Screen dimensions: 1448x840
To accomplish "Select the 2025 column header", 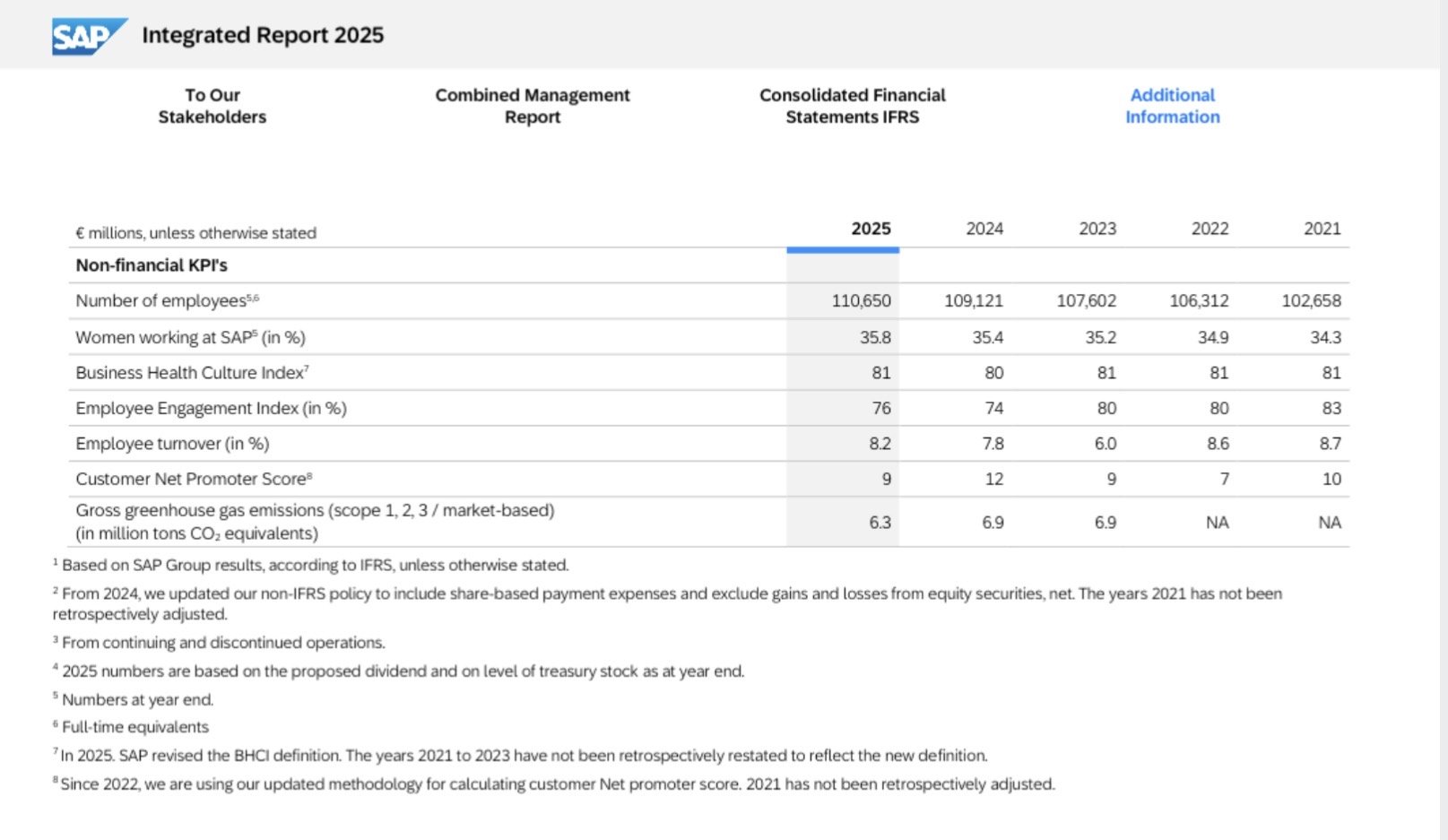I will coord(871,229).
